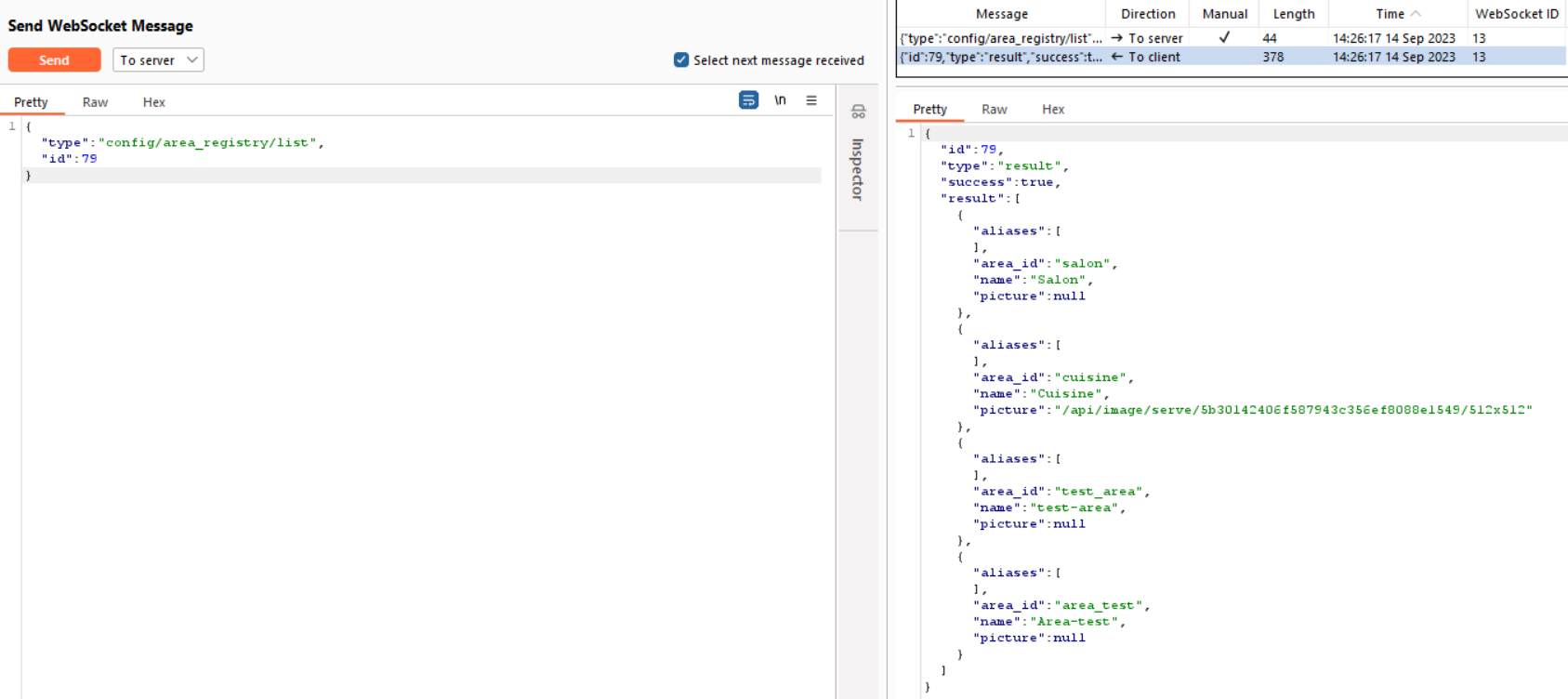
Task: Expand the vertical Inspector side panel
Action: 857,169
